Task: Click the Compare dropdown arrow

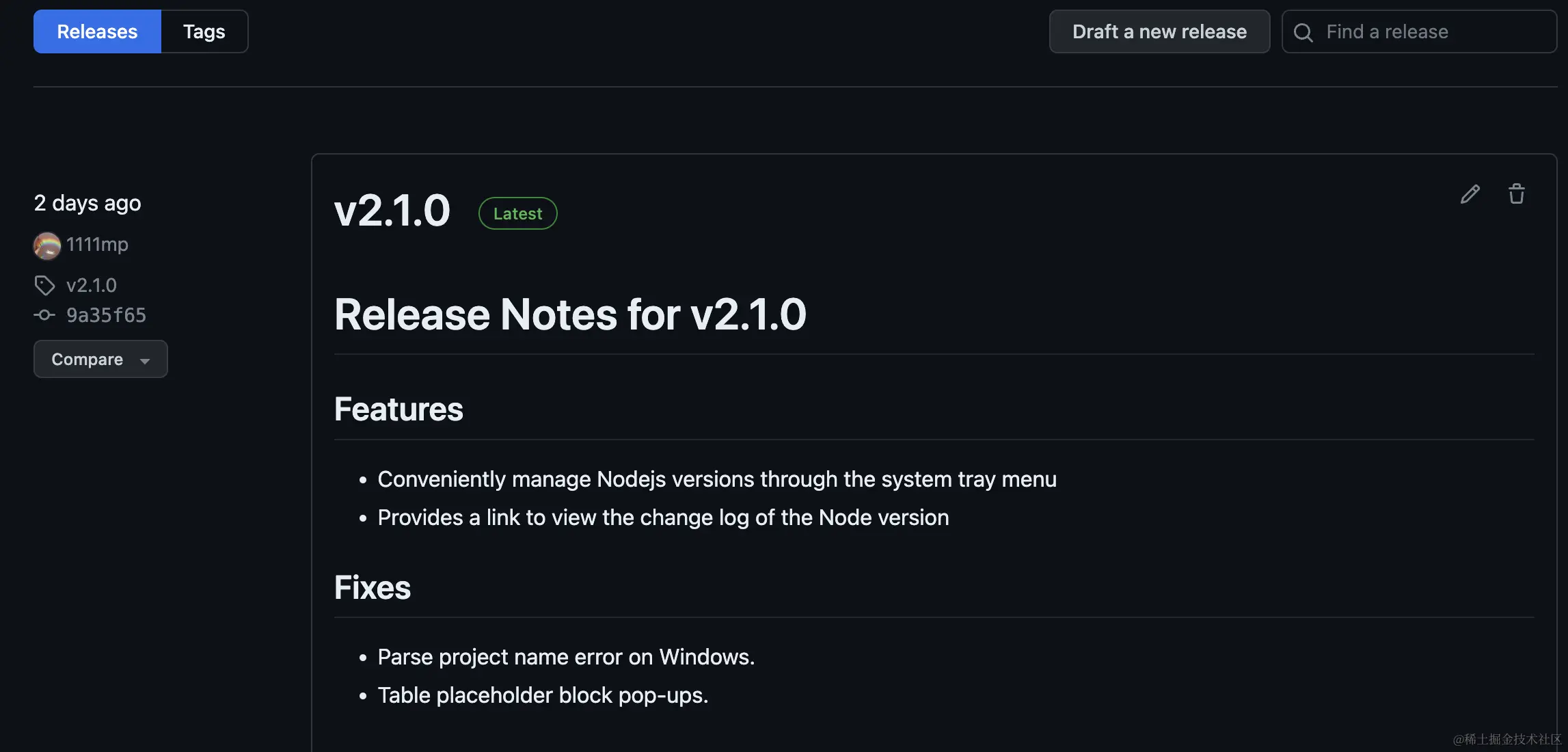Action: [x=144, y=361]
